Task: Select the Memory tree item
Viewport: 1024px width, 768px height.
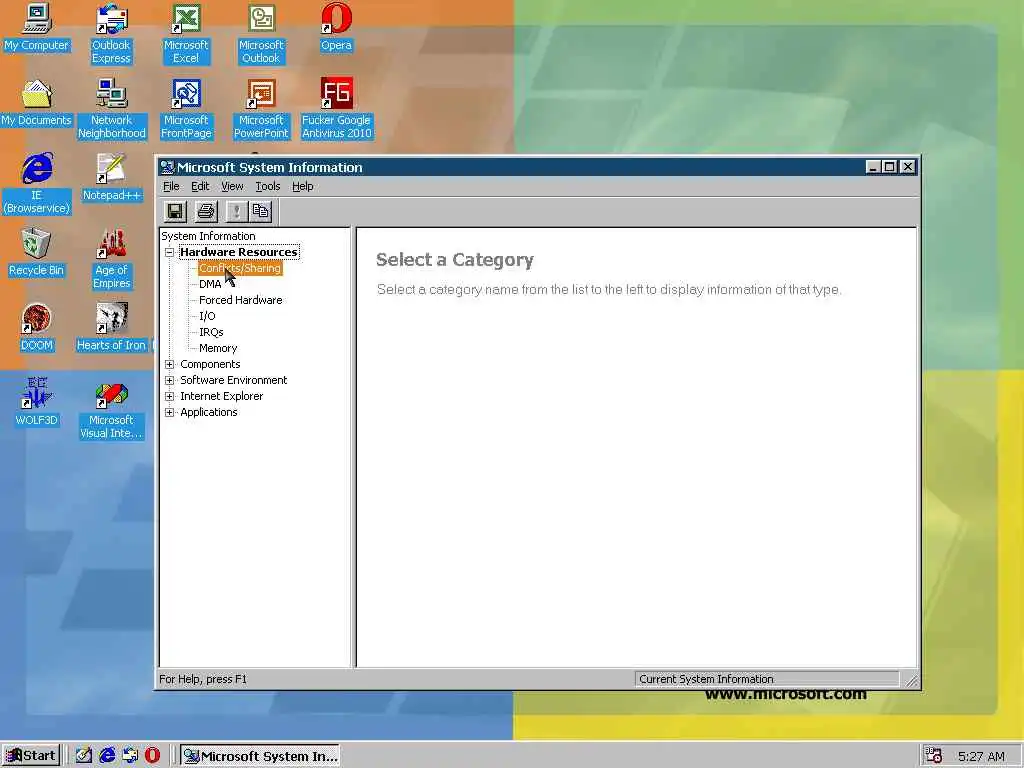Action: [217, 348]
